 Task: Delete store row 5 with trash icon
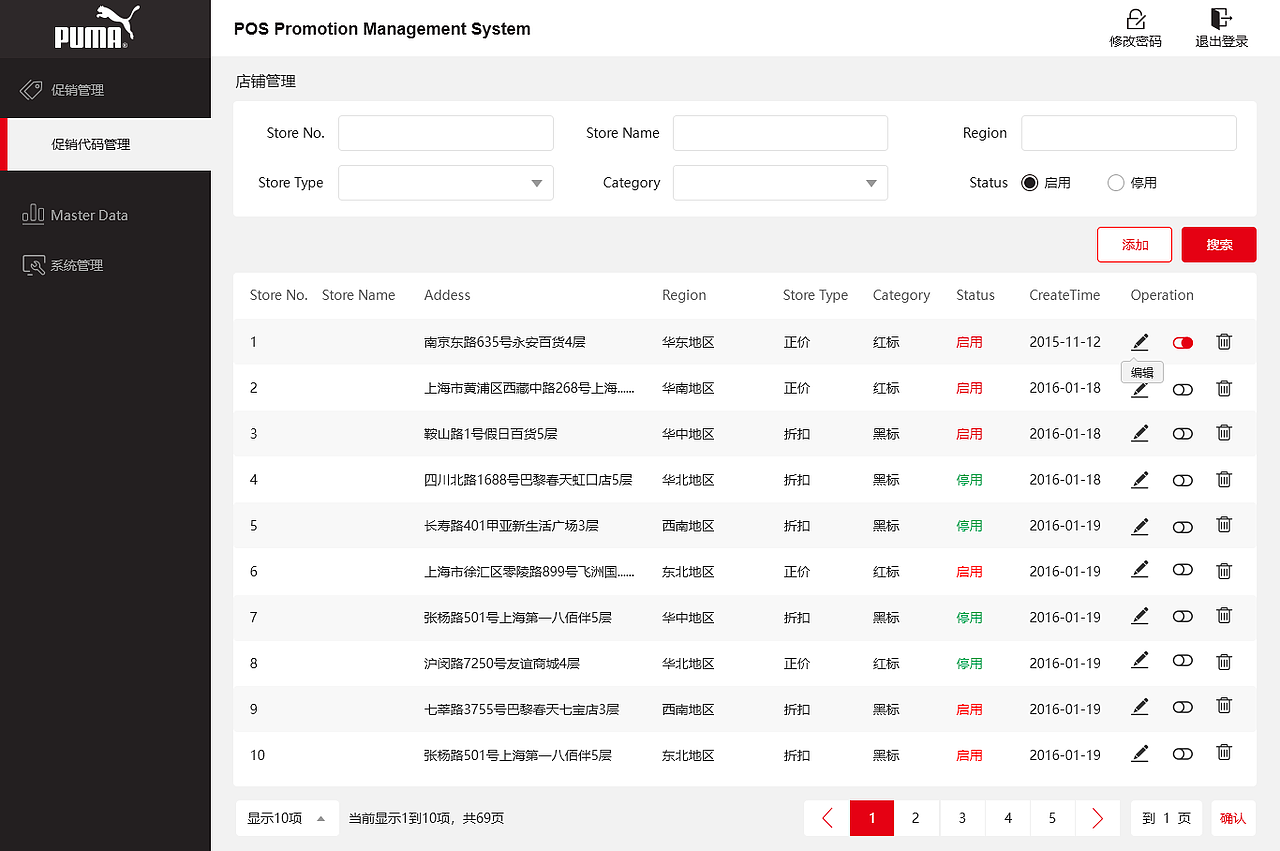tap(1224, 524)
